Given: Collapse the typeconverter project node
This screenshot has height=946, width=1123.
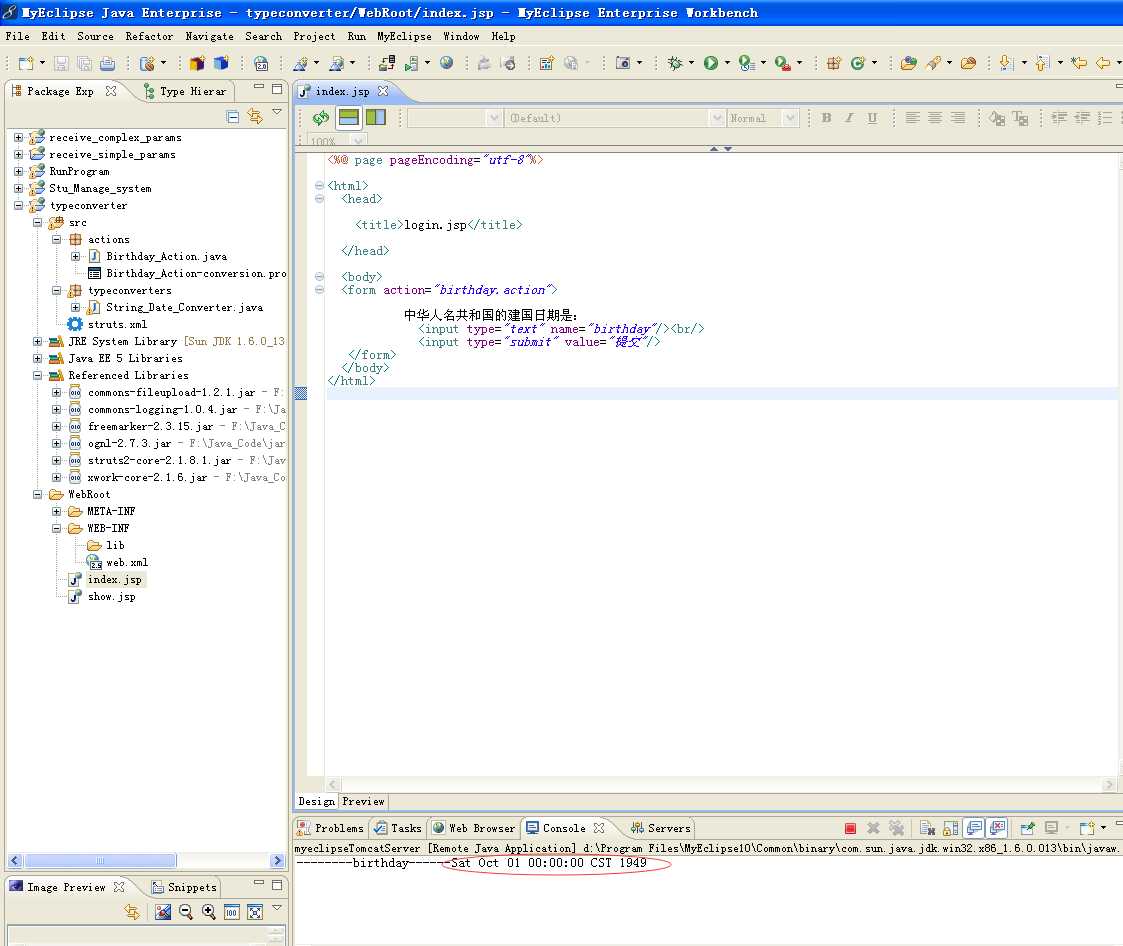Looking at the screenshot, I should pyautogui.click(x=19, y=206).
